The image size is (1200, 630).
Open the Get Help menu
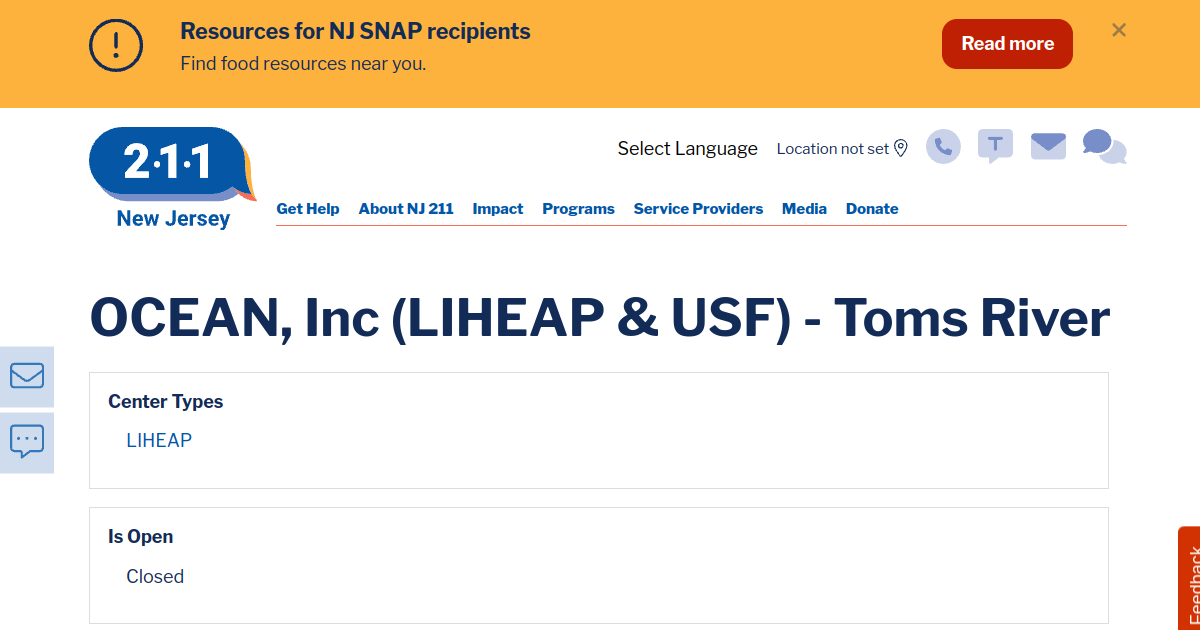coord(308,209)
